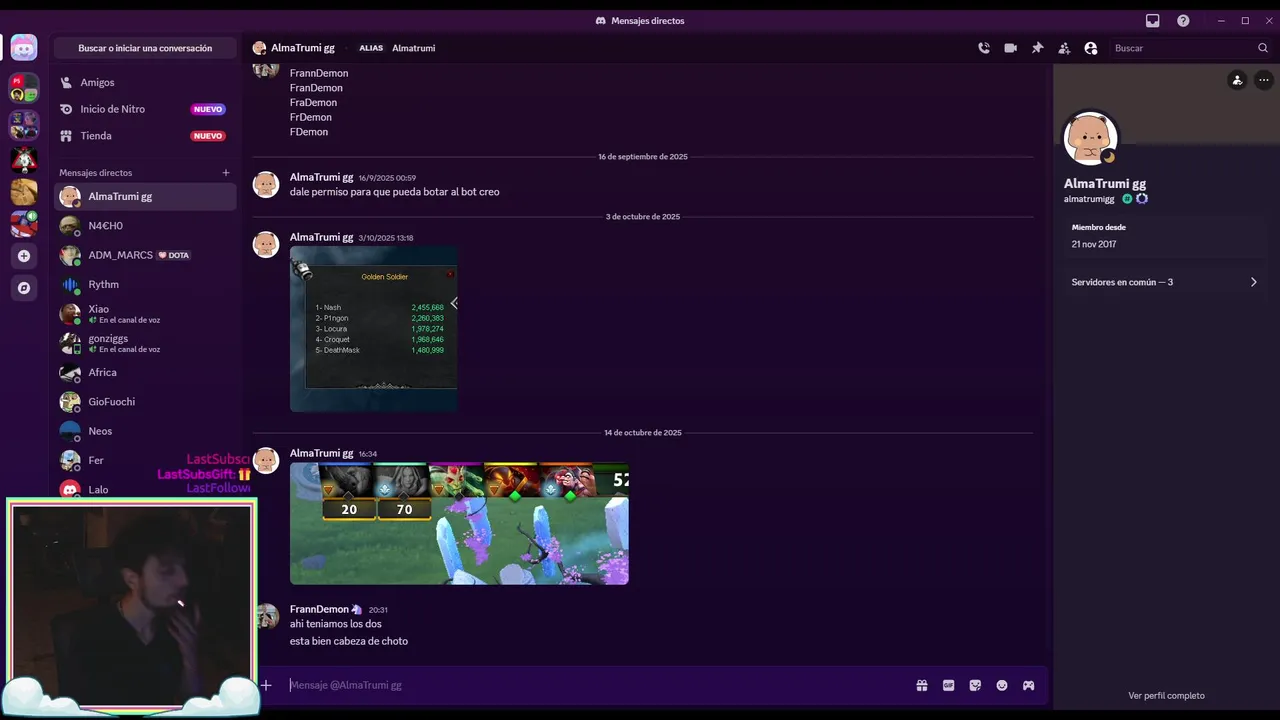
Task: Click FrannDemon username in last message
Action: [x=319, y=609]
